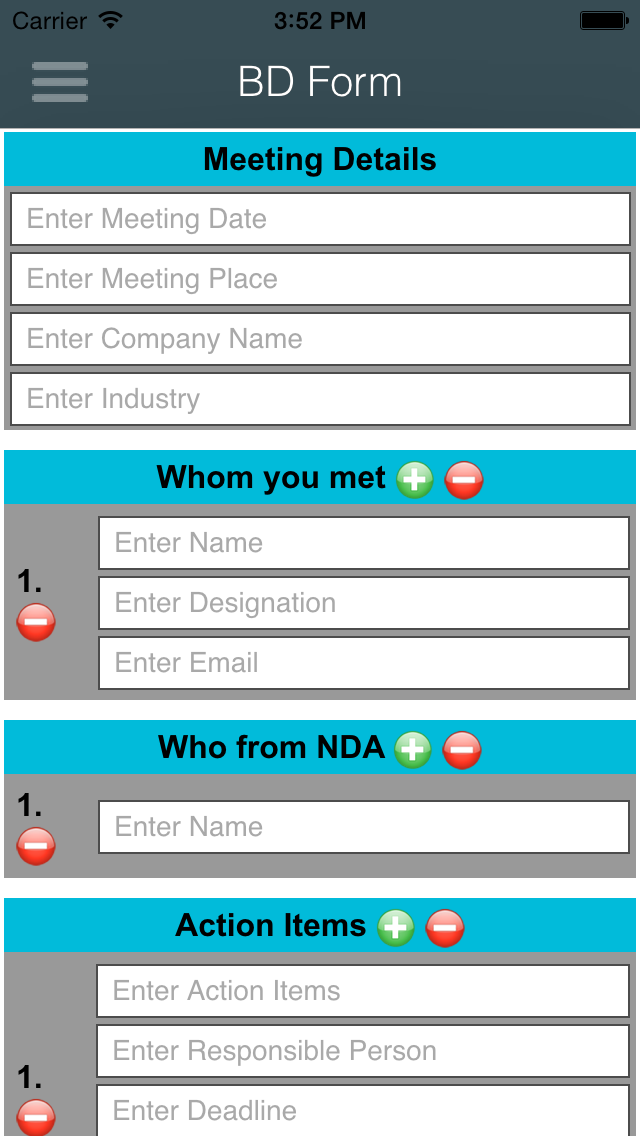Add a new Action Items entry
The image size is (640, 1136).
396,928
